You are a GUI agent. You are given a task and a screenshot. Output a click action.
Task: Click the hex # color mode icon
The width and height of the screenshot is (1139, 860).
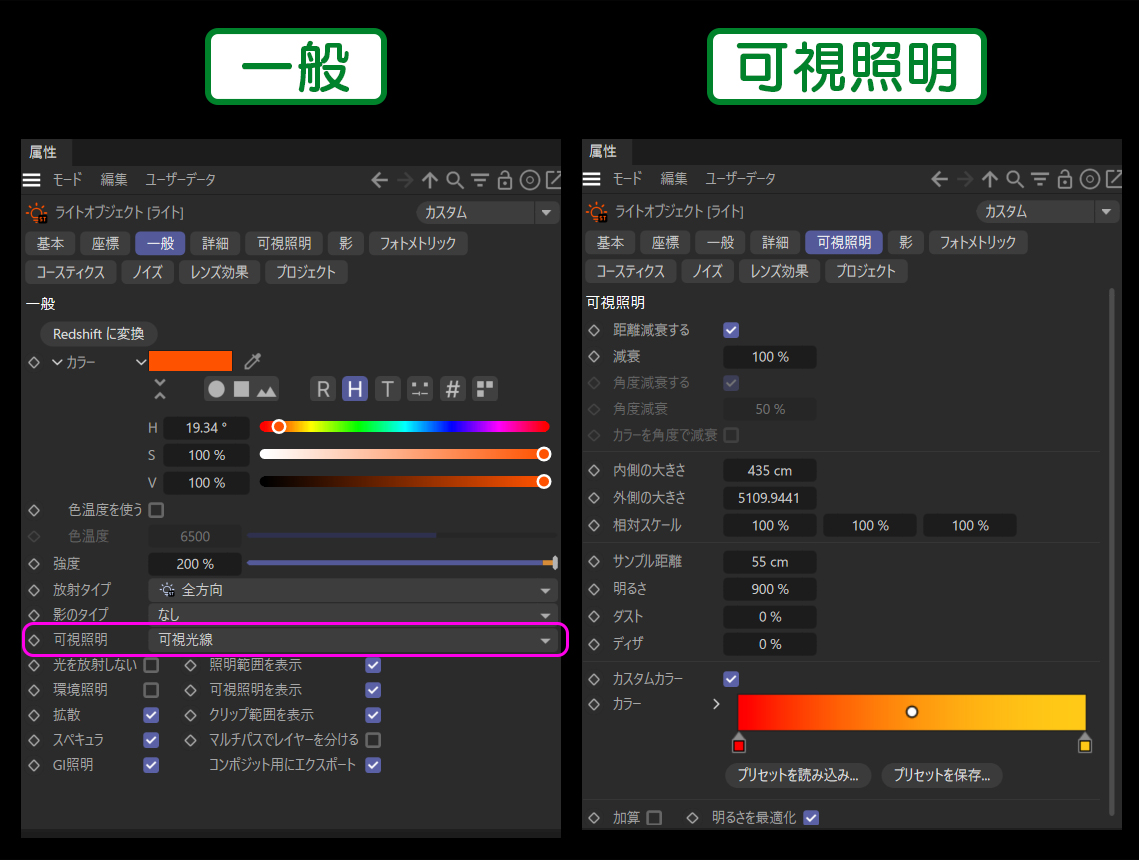(x=453, y=389)
